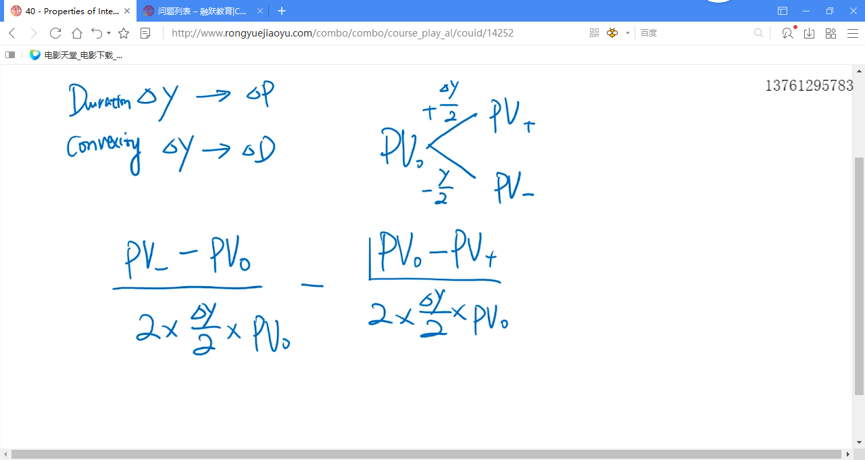Expand the search engine dropdown arrow
Viewport: 865px width, 460px height.
[x=628, y=33]
